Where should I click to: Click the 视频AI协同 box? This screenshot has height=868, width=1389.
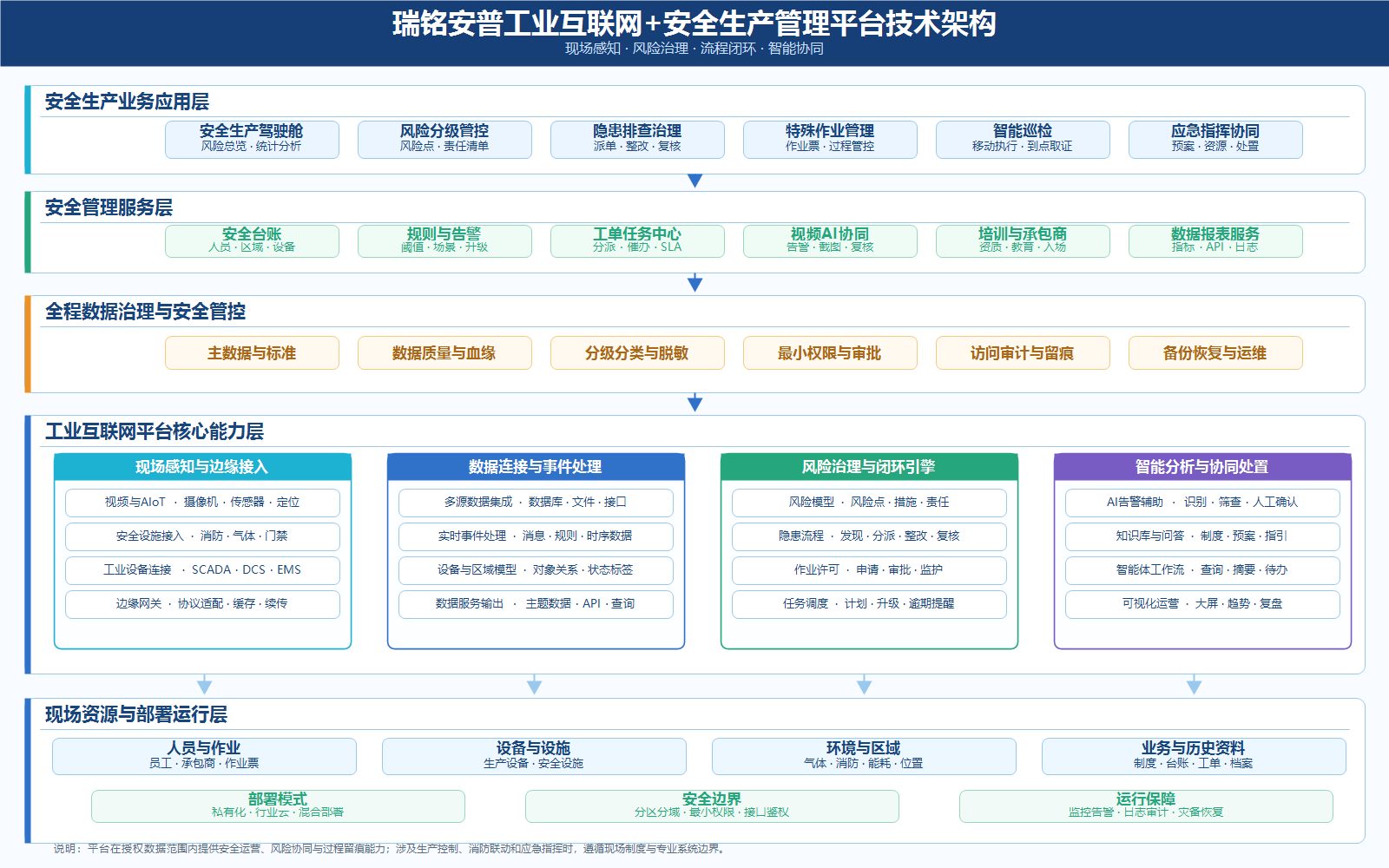coord(830,240)
